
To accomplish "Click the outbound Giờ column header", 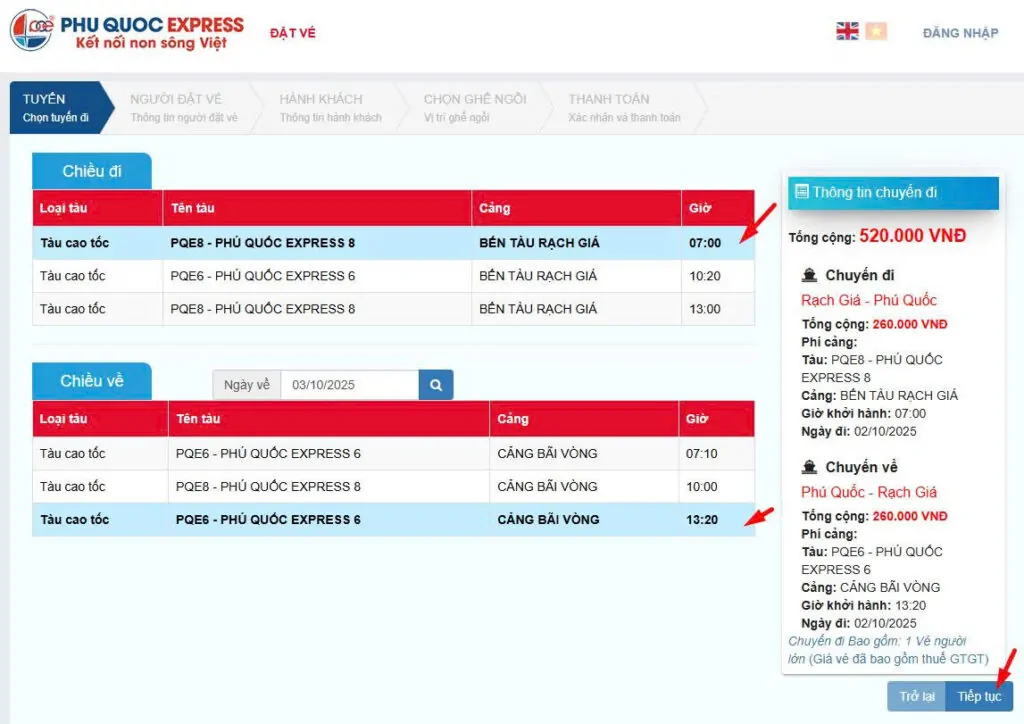I will [x=718, y=208].
